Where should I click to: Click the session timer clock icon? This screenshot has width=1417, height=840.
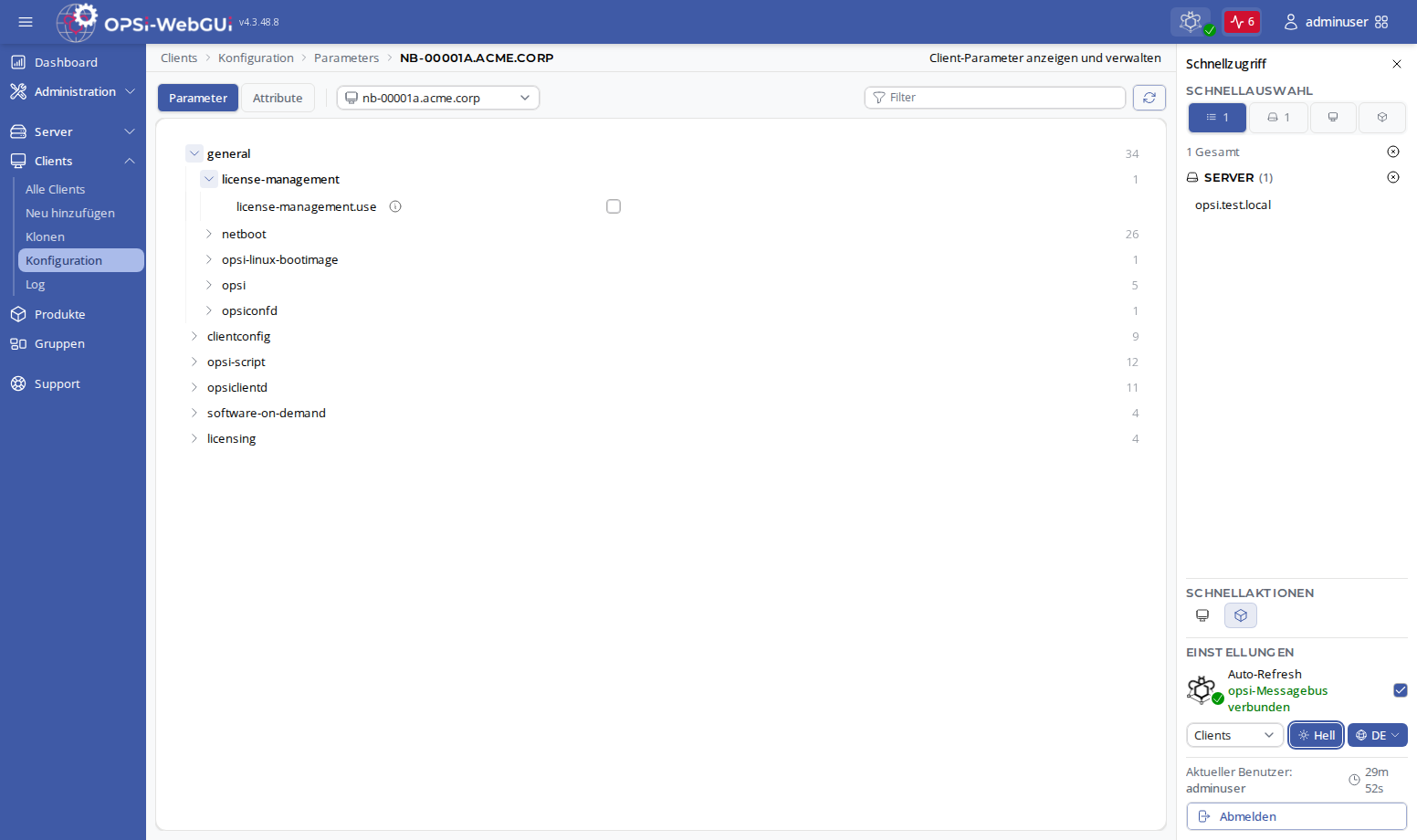pos(1354,780)
